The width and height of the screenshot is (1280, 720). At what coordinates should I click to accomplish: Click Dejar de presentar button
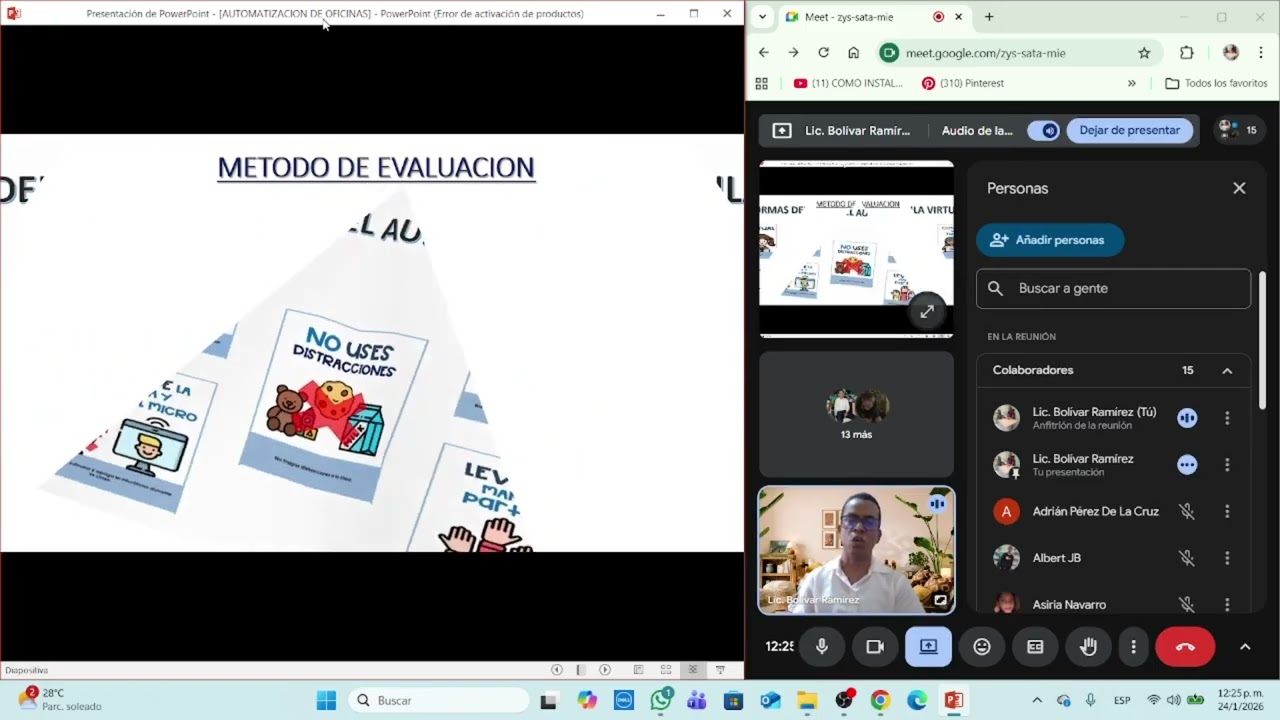(x=1130, y=130)
